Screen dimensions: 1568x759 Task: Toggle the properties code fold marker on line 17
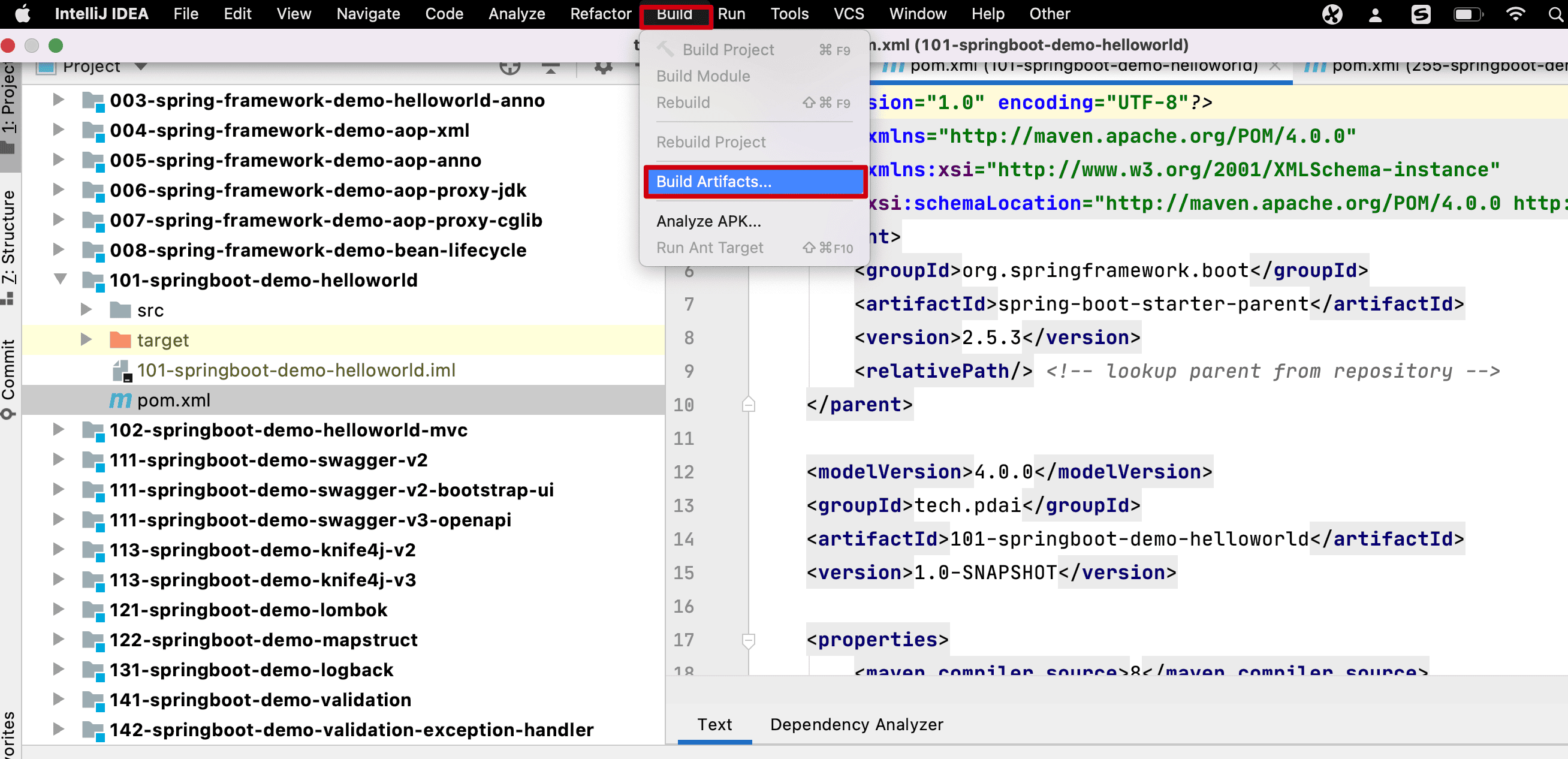coord(748,640)
